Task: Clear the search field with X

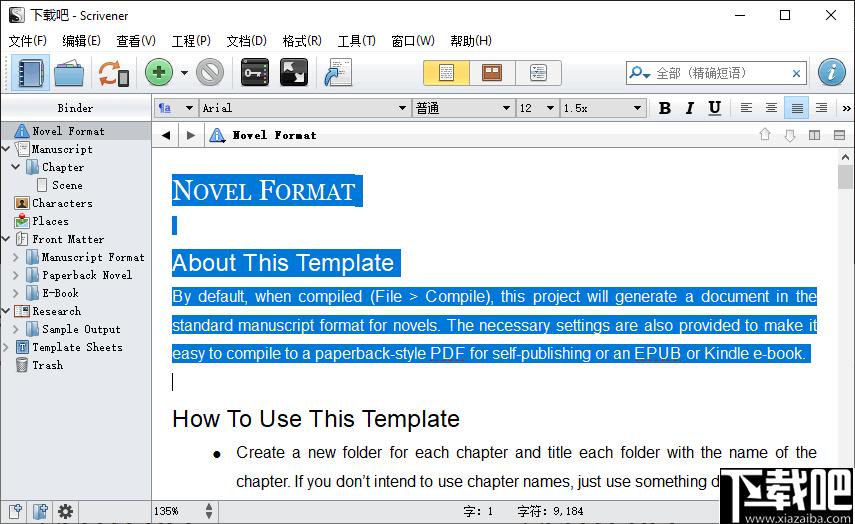Action: point(796,74)
